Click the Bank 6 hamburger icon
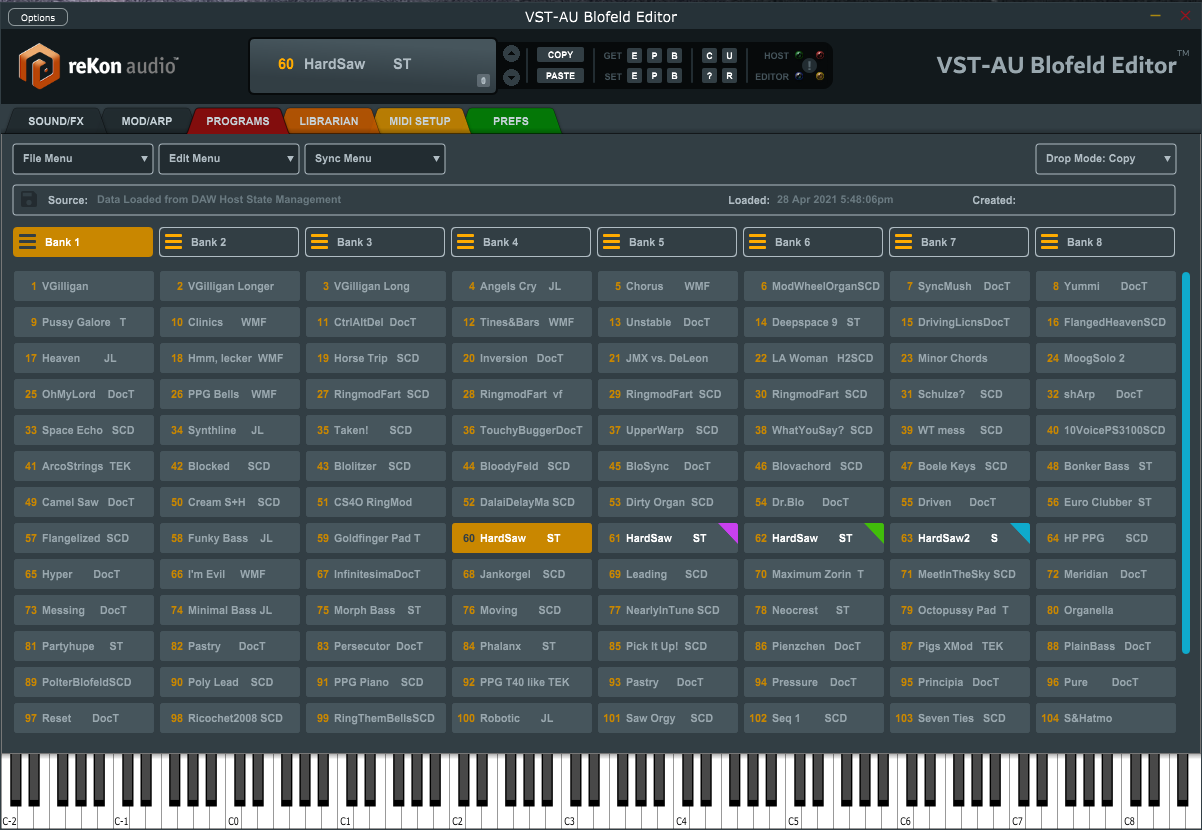This screenshot has width=1202, height=830. [758, 242]
